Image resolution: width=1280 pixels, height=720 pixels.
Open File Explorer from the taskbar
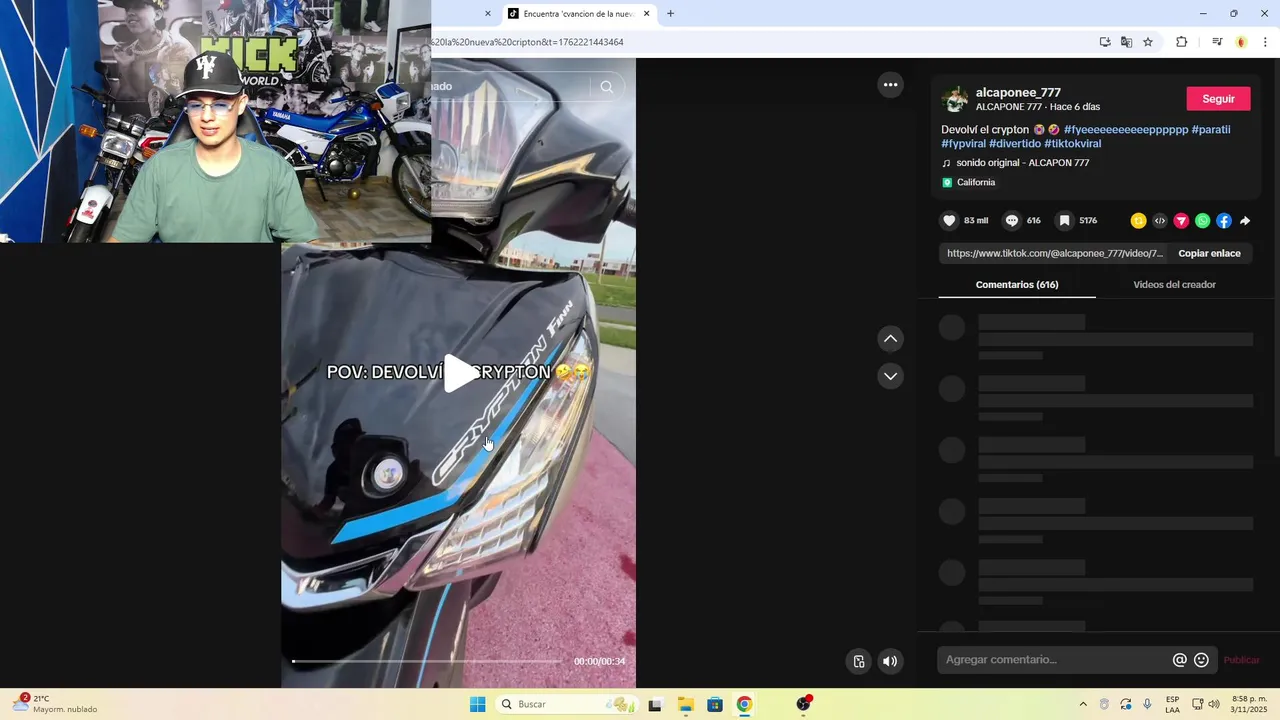(685, 705)
